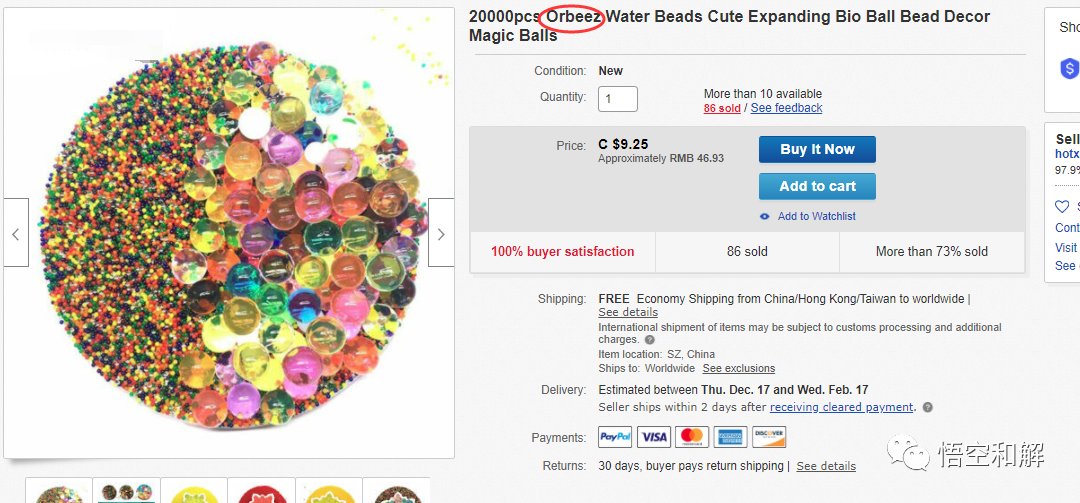
Task: Click the Mastercard payment icon
Action: coord(692,437)
